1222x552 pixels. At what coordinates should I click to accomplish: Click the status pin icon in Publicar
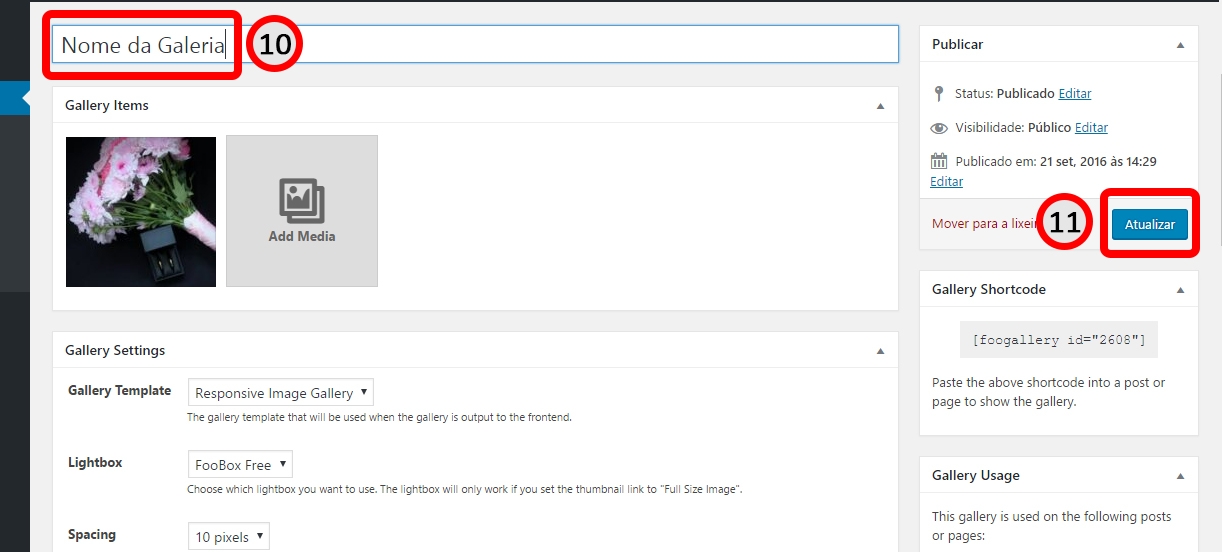(938, 93)
